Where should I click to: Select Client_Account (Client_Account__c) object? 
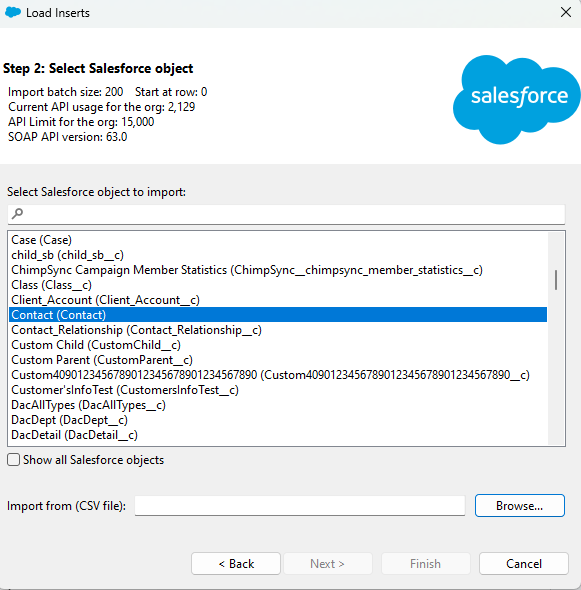(x=278, y=300)
